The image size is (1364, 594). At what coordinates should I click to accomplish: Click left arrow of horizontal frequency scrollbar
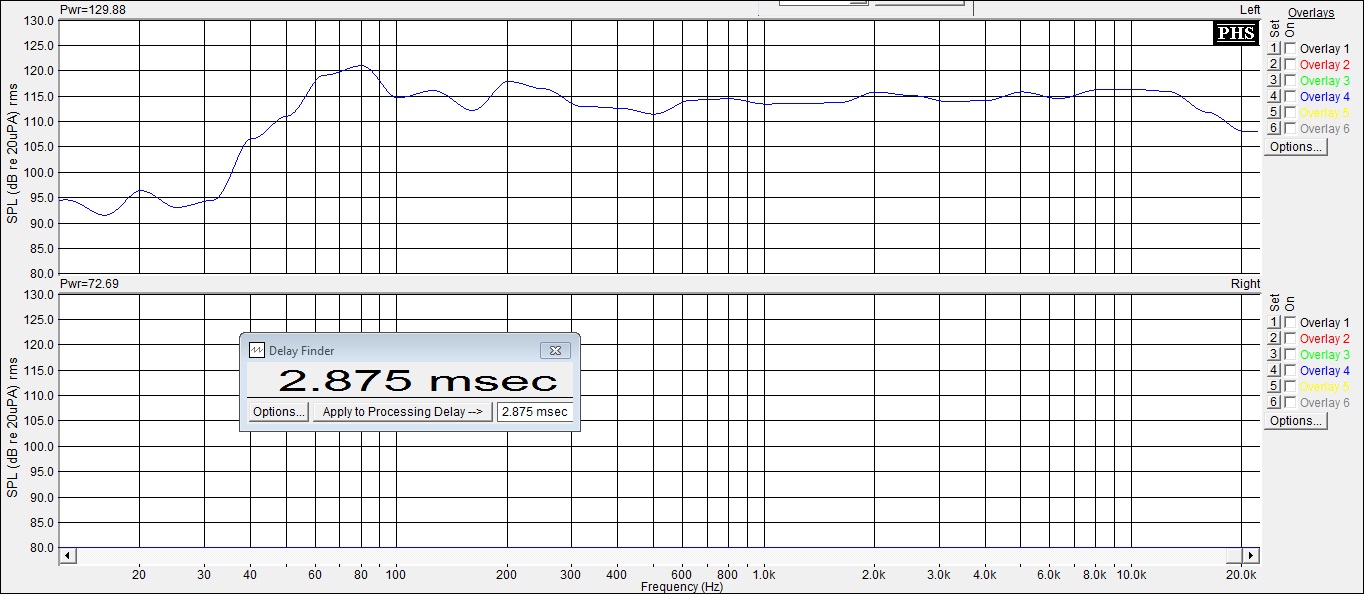point(67,555)
